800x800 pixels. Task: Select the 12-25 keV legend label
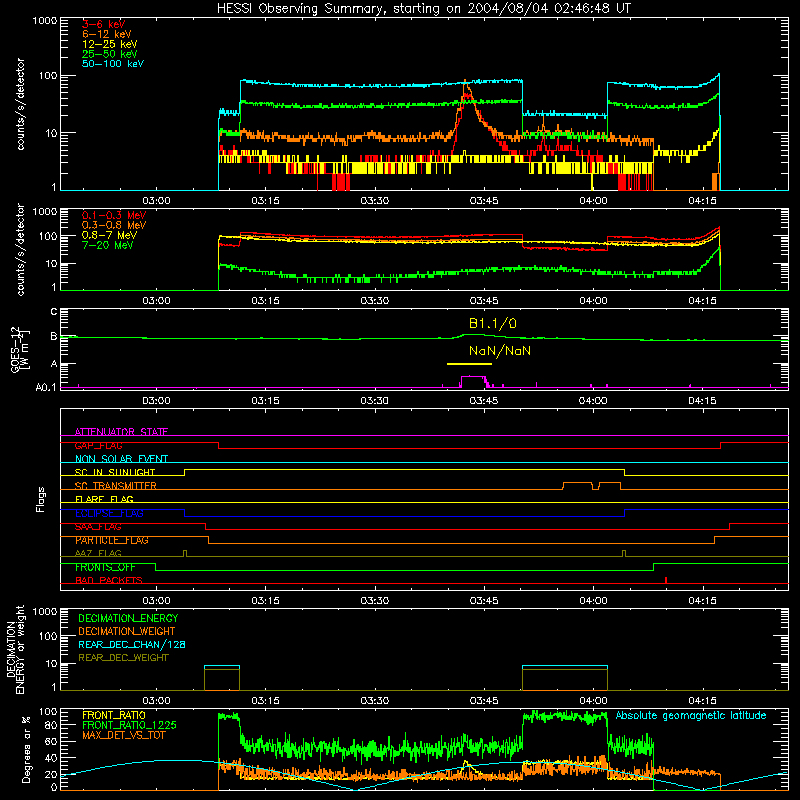click(x=109, y=44)
